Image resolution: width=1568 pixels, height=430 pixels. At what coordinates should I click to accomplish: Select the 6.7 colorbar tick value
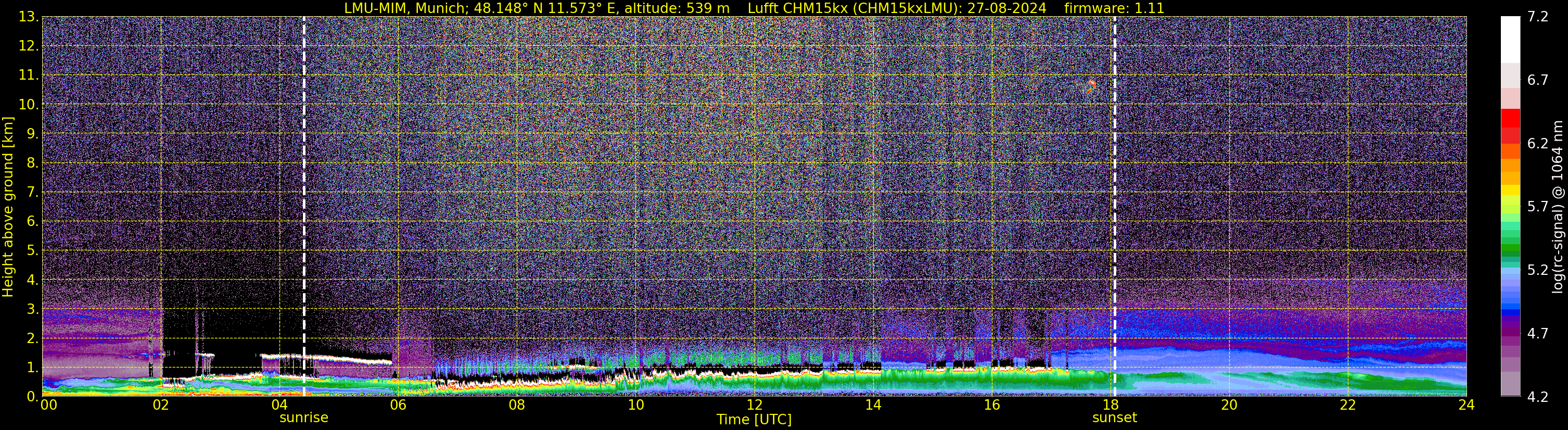(1538, 80)
